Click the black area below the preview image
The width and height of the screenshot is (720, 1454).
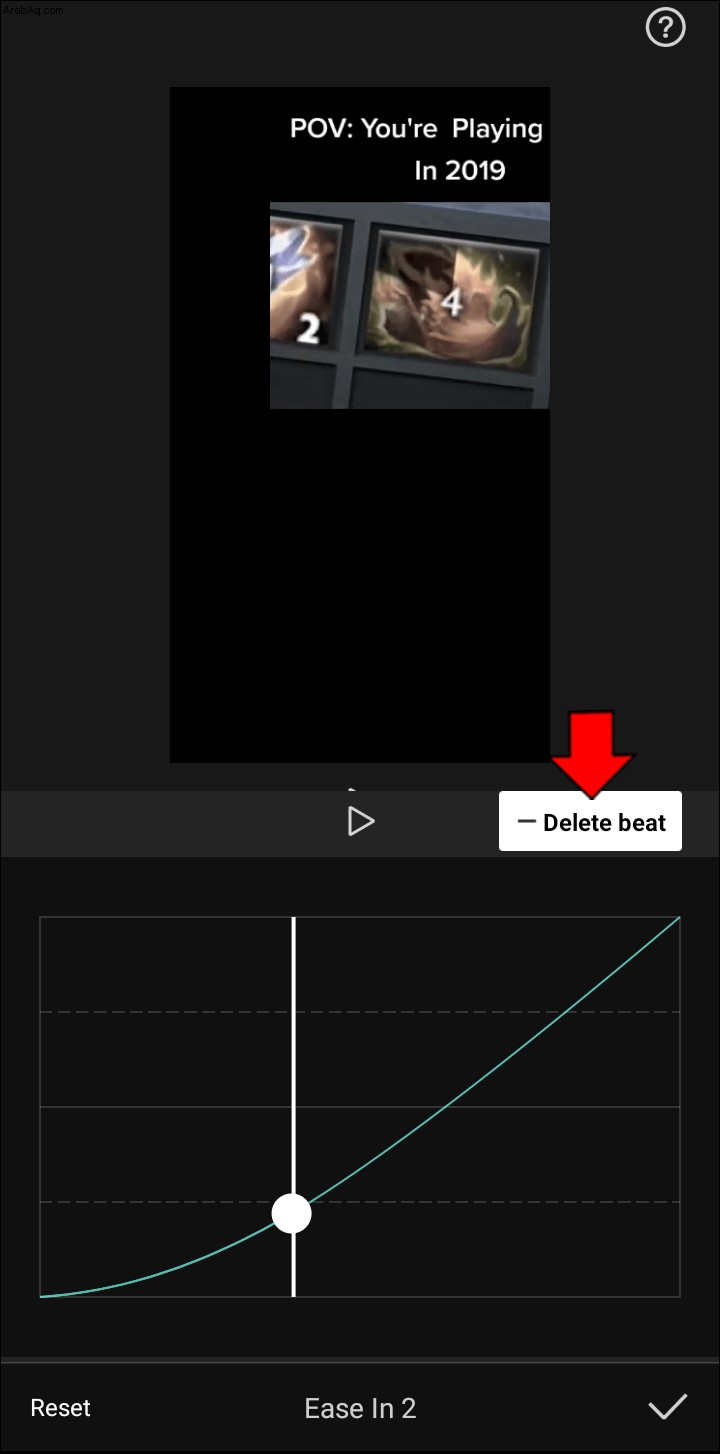(x=360, y=585)
